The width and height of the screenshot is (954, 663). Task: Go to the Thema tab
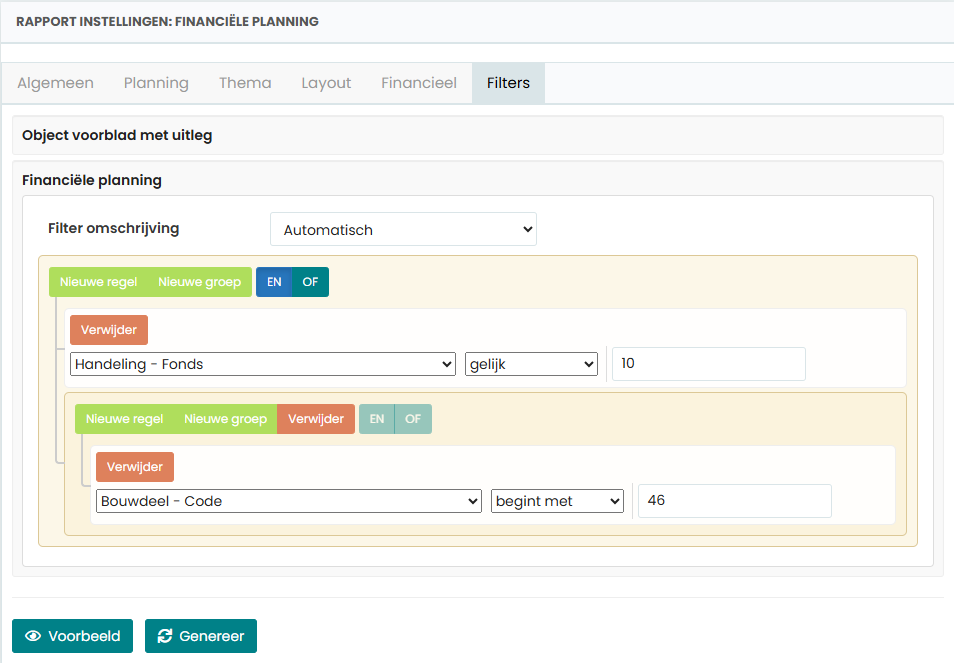click(245, 83)
